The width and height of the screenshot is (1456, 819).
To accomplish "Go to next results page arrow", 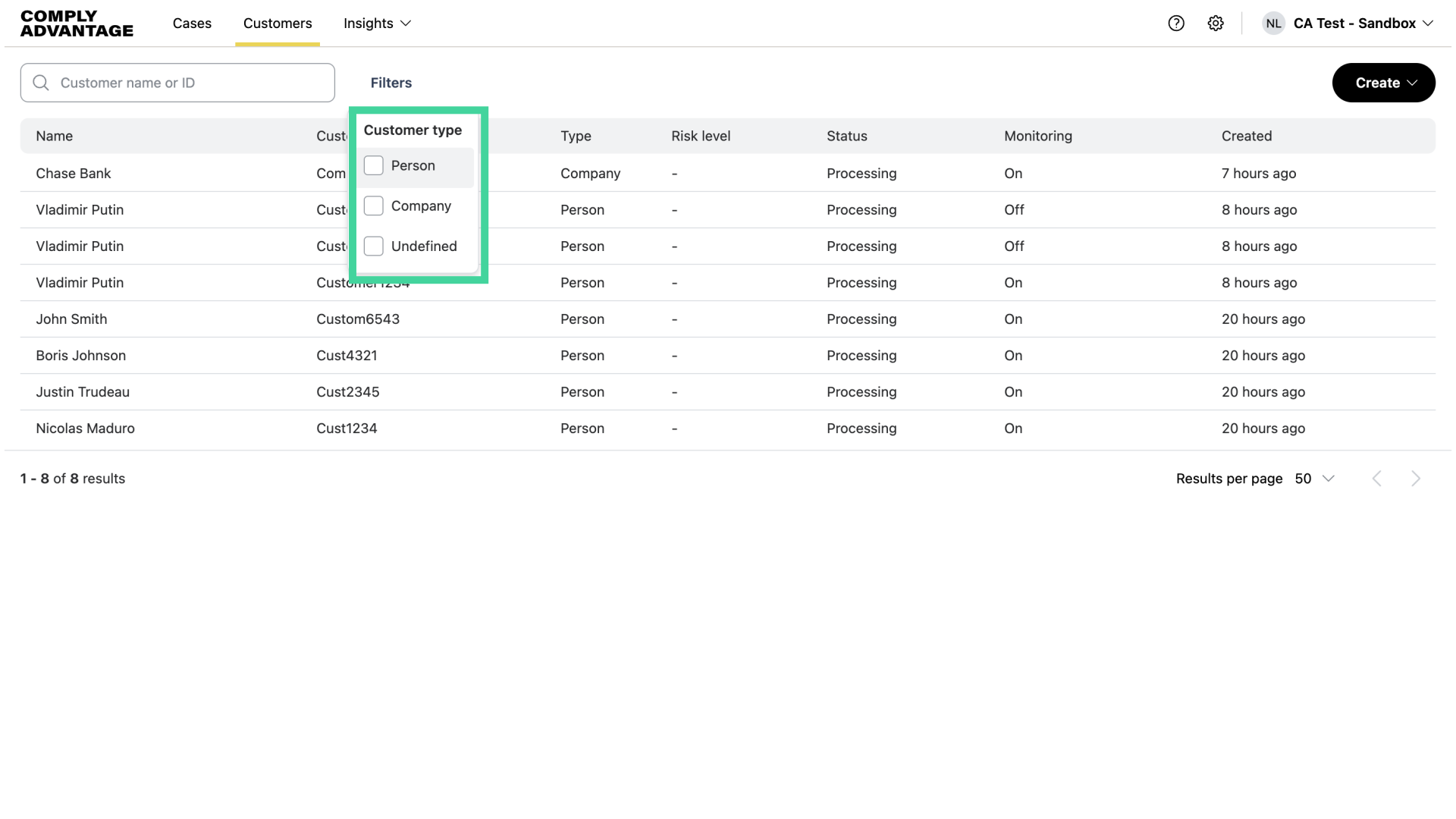I will tap(1416, 479).
